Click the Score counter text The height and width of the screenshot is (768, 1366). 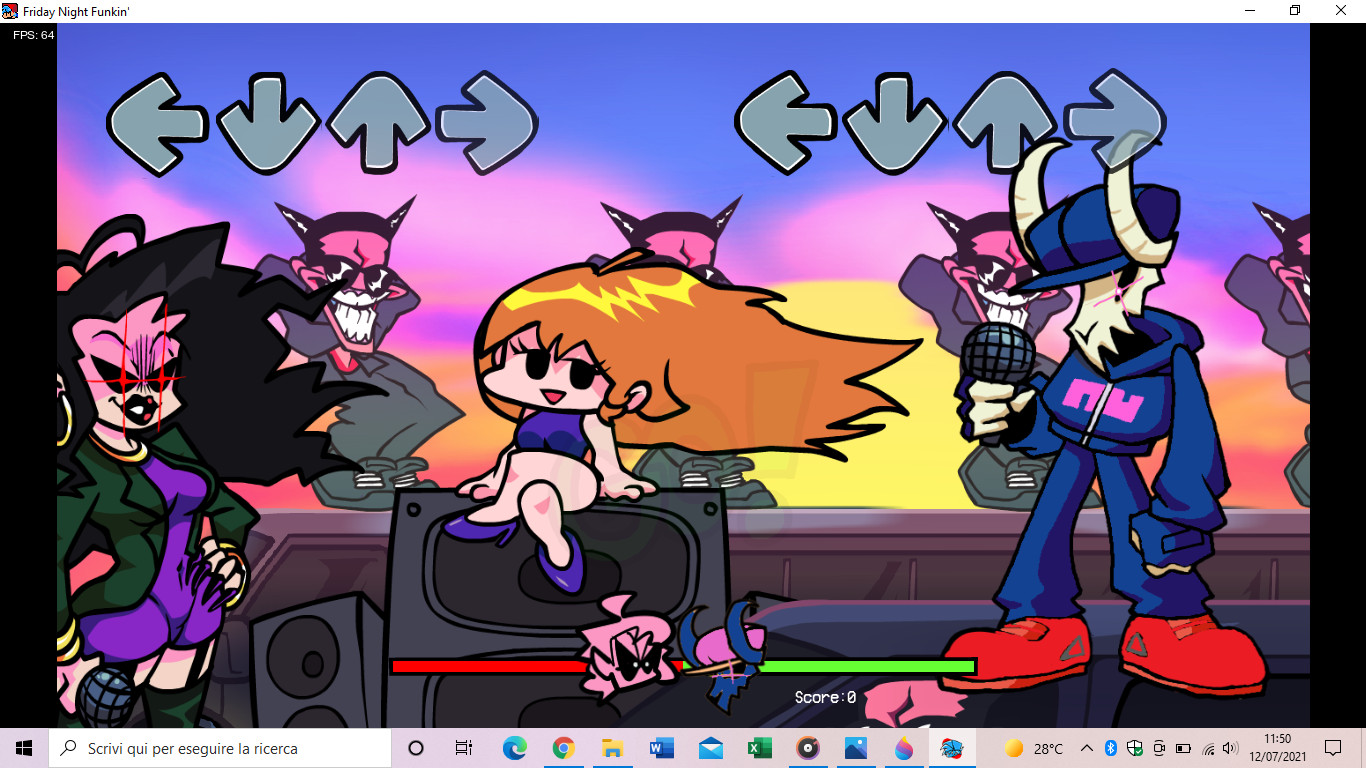(x=825, y=697)
